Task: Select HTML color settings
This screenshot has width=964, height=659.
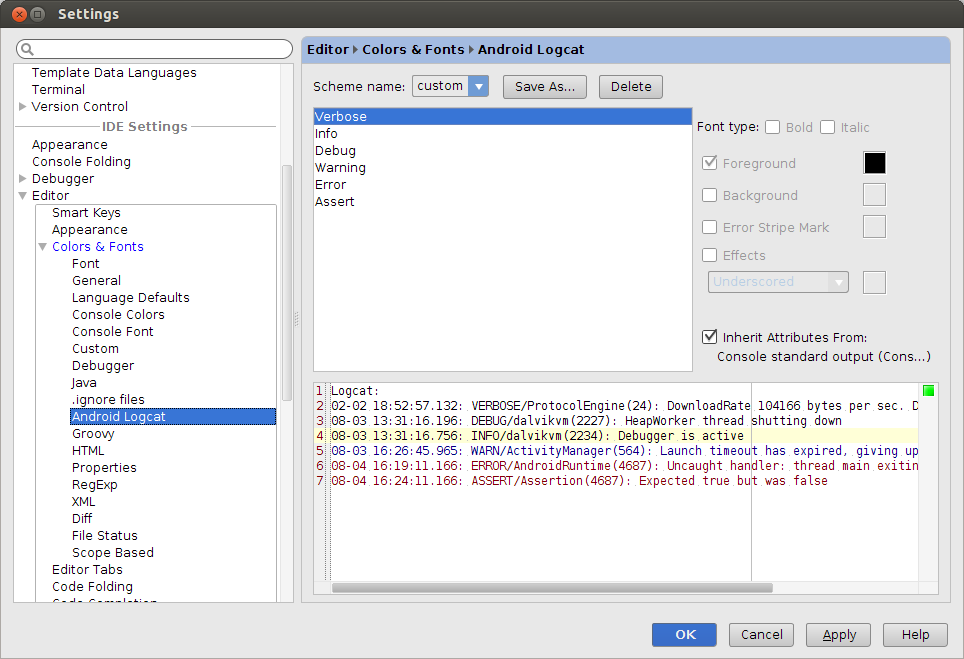Action: pos(88,451)
